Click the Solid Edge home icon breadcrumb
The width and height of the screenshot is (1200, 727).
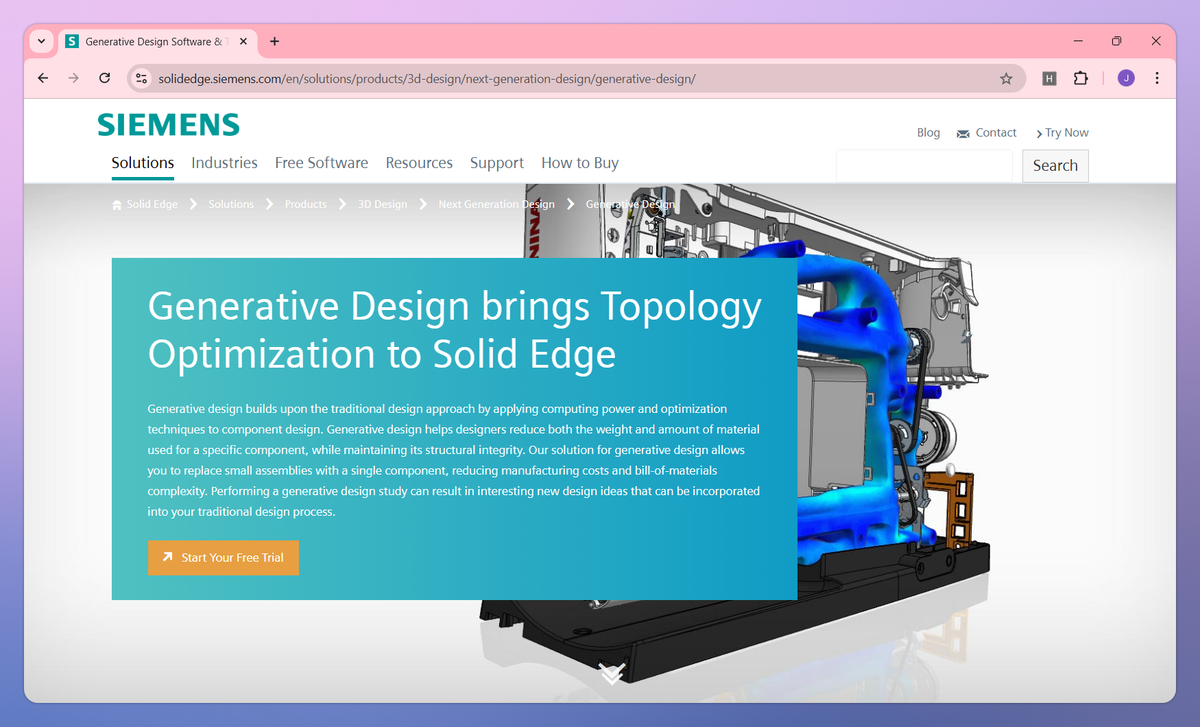coord(117,204)
